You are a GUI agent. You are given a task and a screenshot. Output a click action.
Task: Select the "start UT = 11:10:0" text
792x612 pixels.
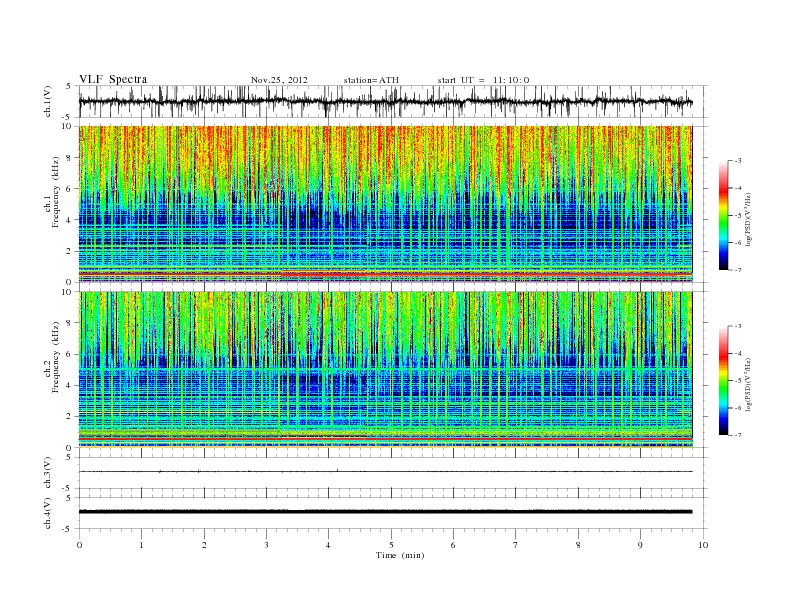[483, 80]
